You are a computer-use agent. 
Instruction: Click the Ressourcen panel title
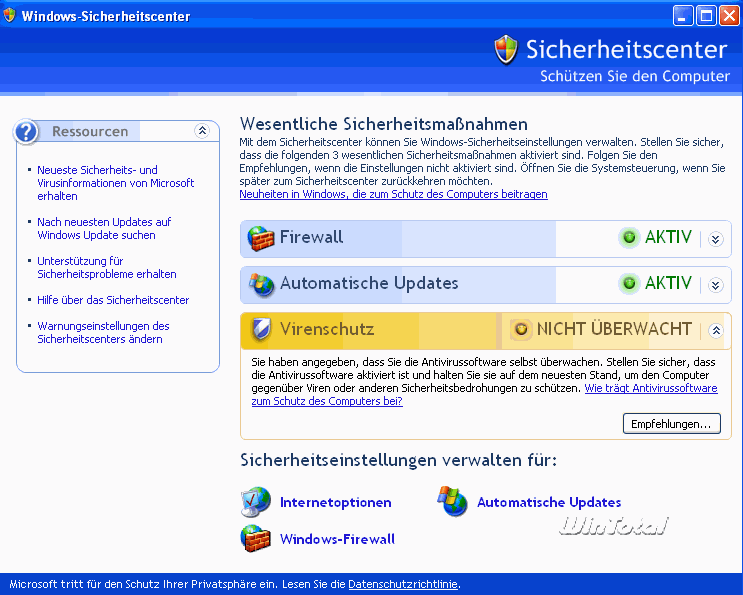[90, 131]
